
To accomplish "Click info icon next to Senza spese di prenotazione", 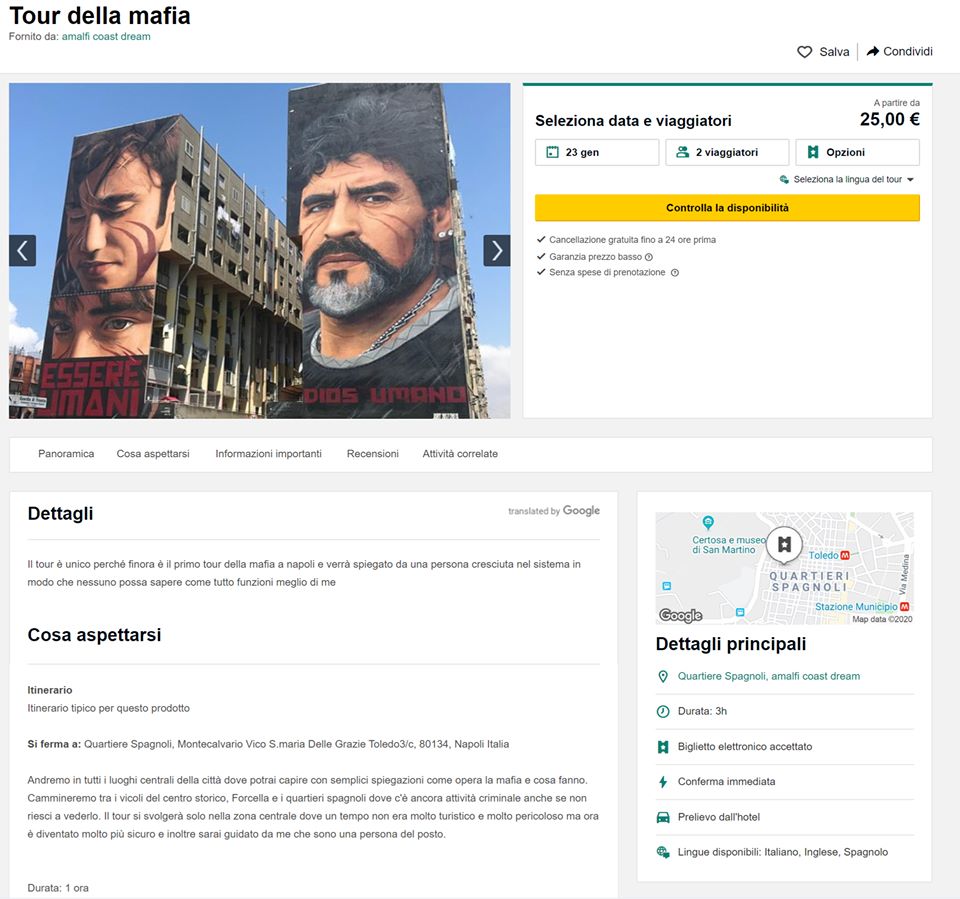I will click(x=674, y=273).
